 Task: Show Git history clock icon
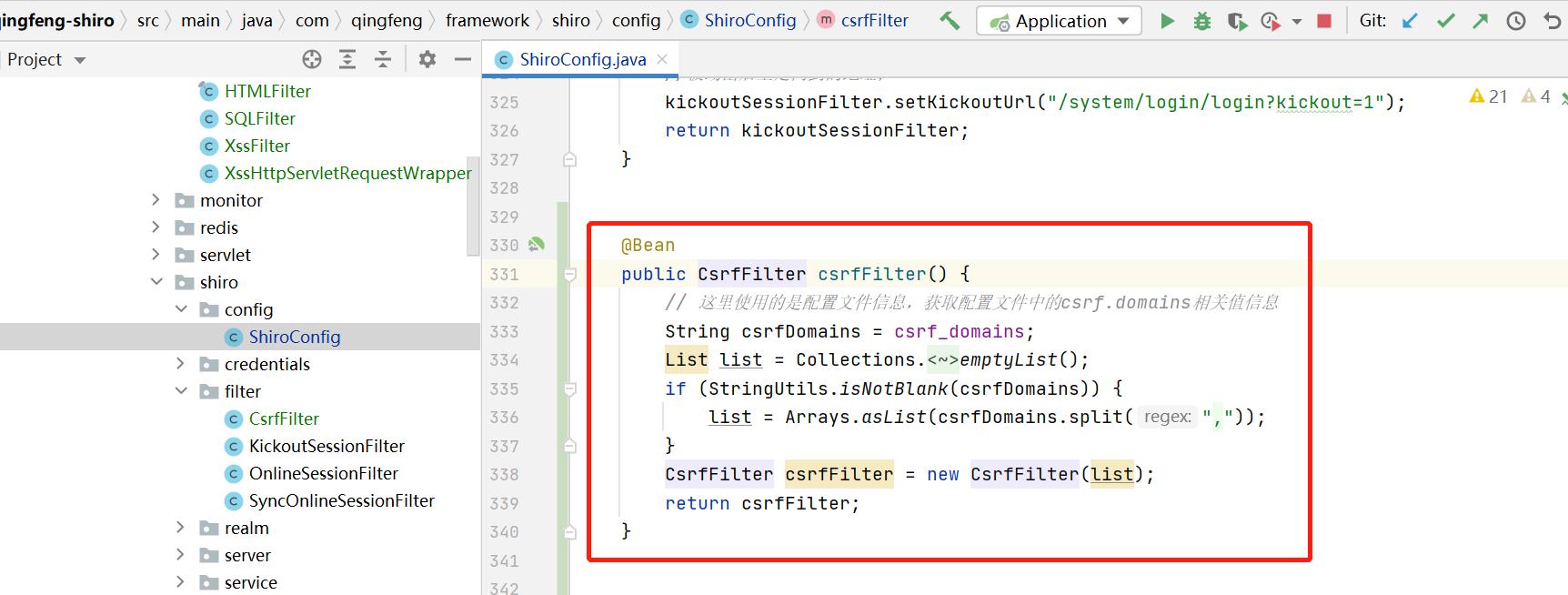[1516, 21]
